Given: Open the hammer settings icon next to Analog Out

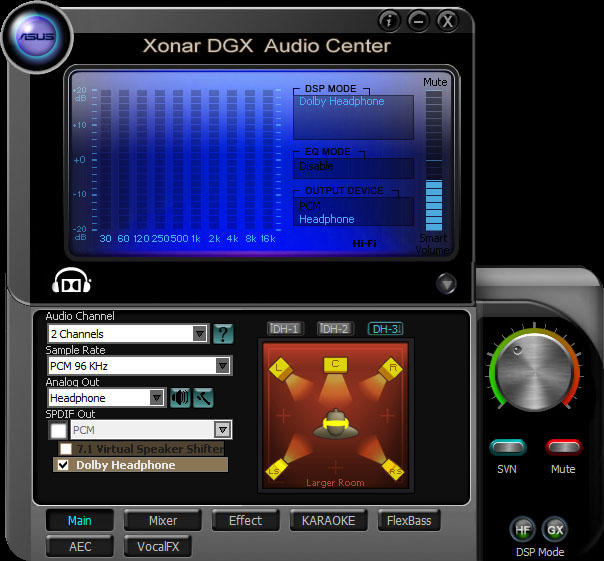Looking at the screenshot, I should coord(203,398).
